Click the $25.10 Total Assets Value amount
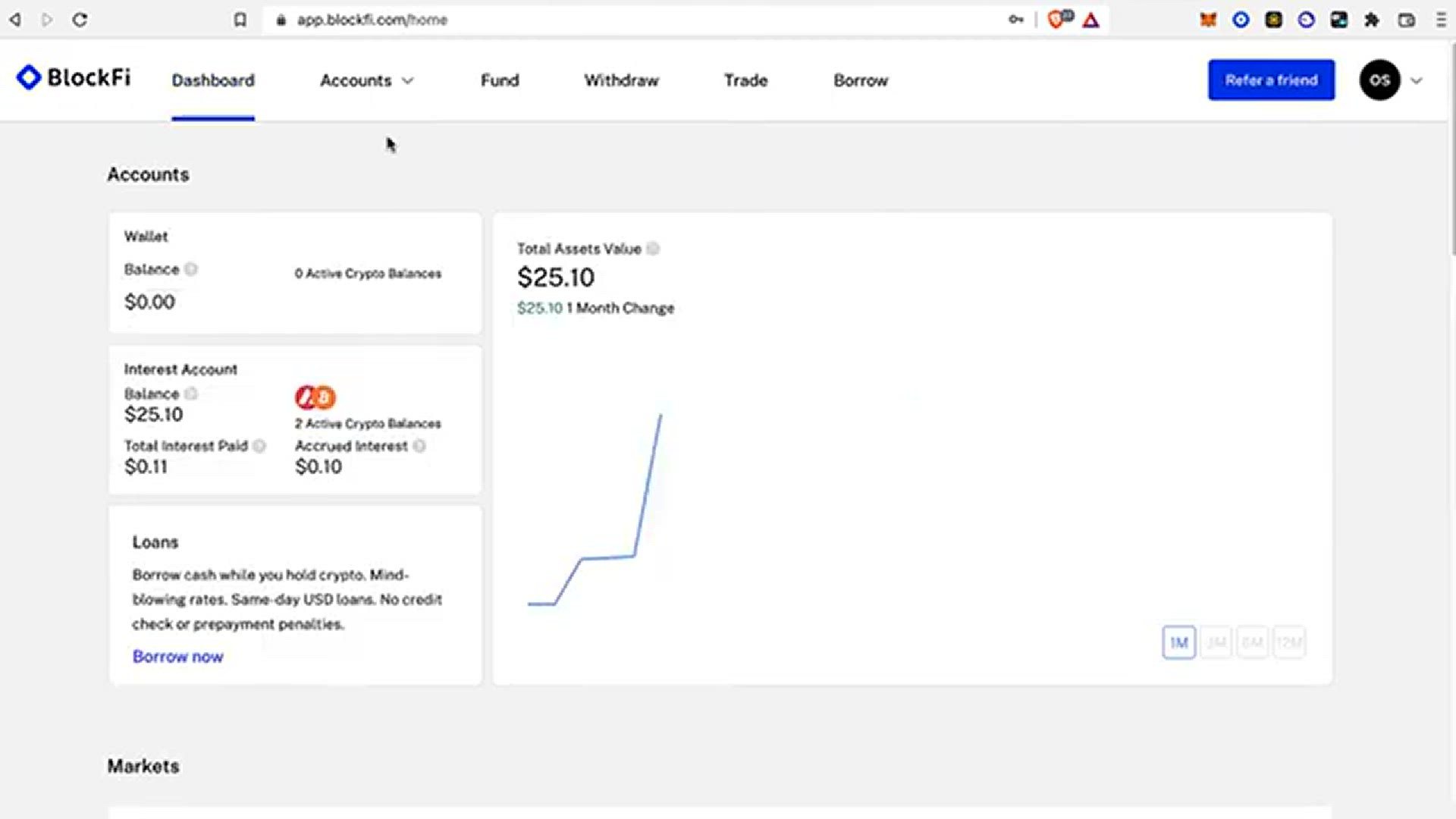This screenshot has height=819, width=1456. pyautogui.click(x=556, y=278)
